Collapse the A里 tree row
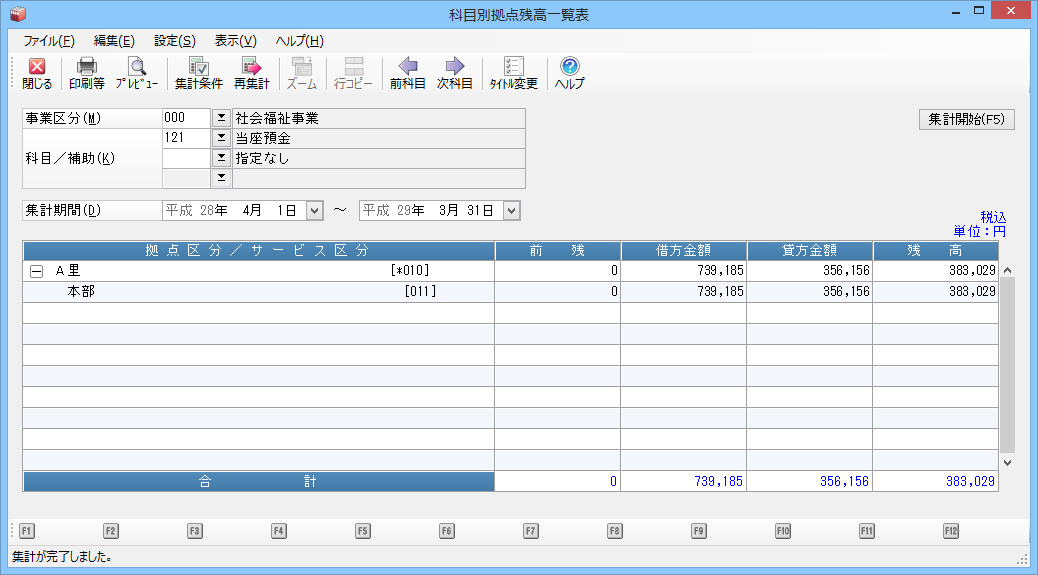Image resolution: width=1038 pixels, height=575 pixels. tap(37, 271)
